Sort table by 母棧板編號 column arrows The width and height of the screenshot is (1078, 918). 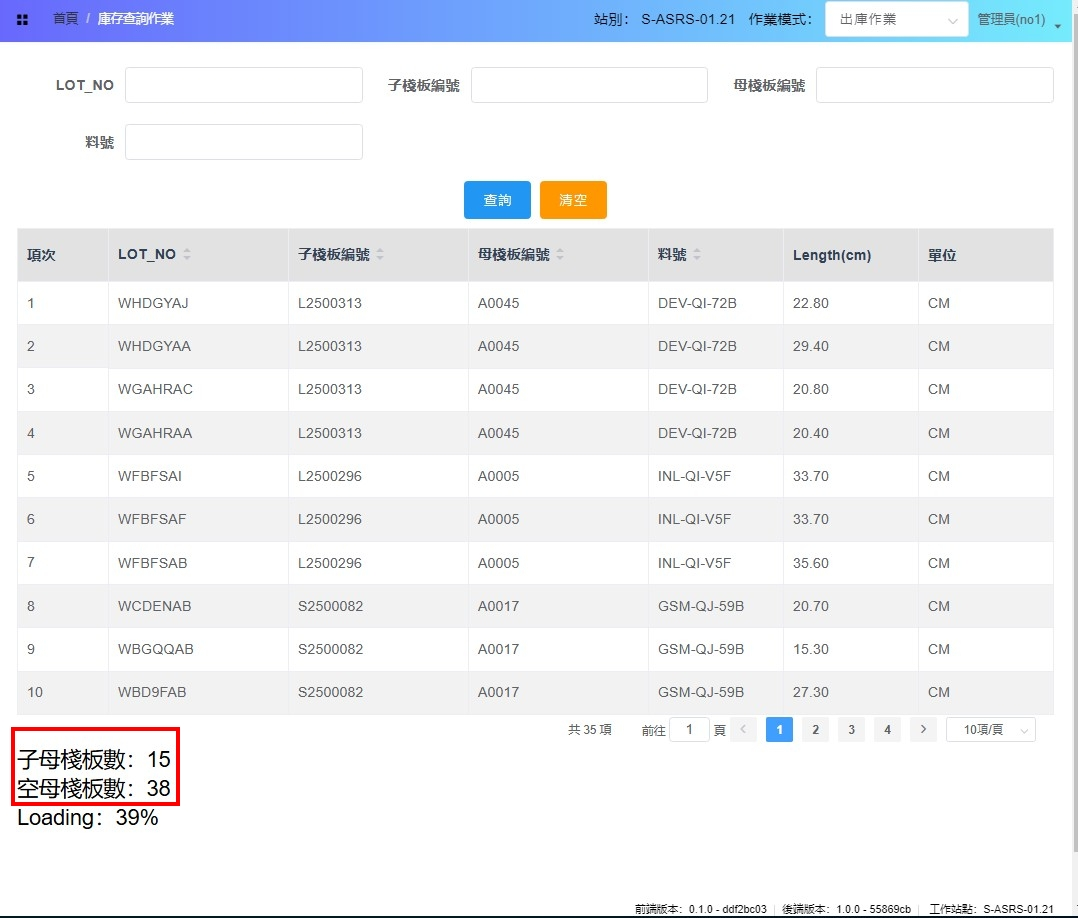pyautogui.click(x=560, y=254)
